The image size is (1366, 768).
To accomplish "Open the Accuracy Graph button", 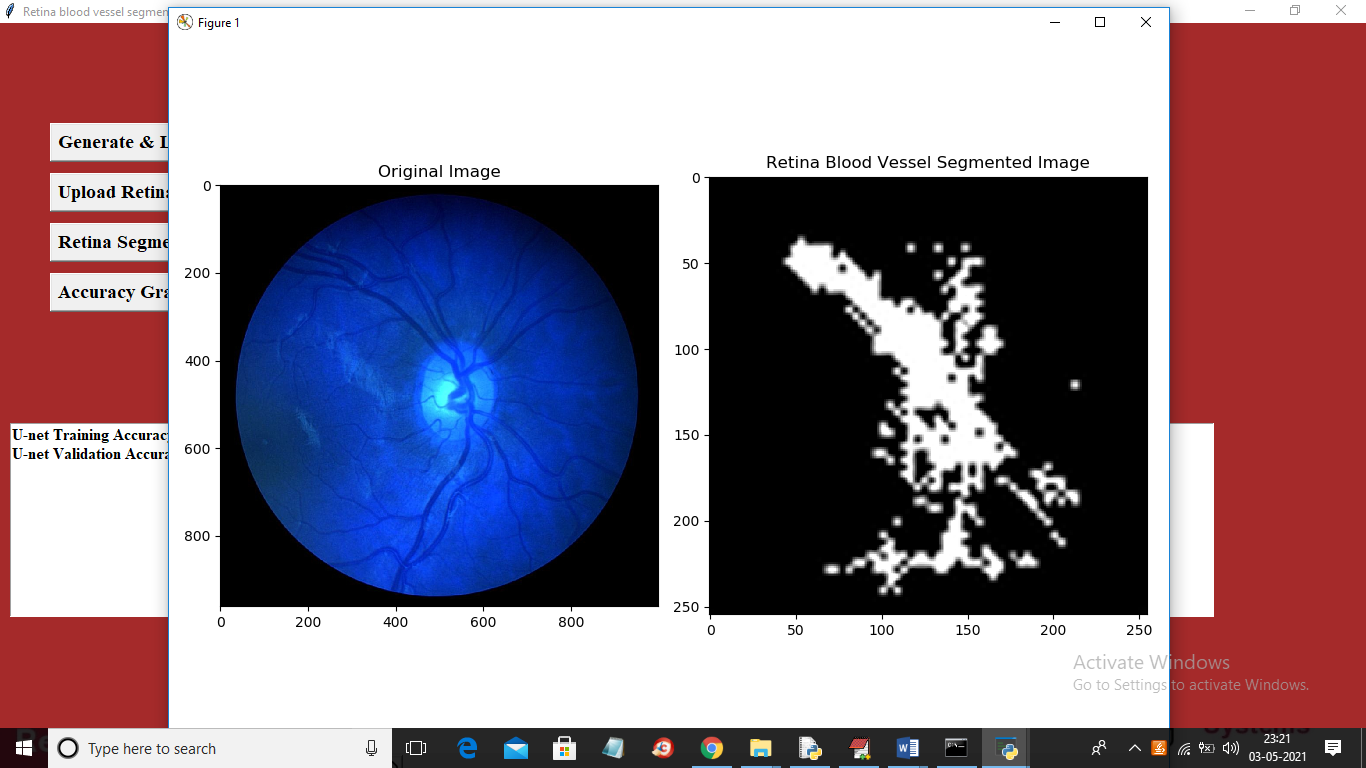I will pyautogui.click(x=110, y=292).
